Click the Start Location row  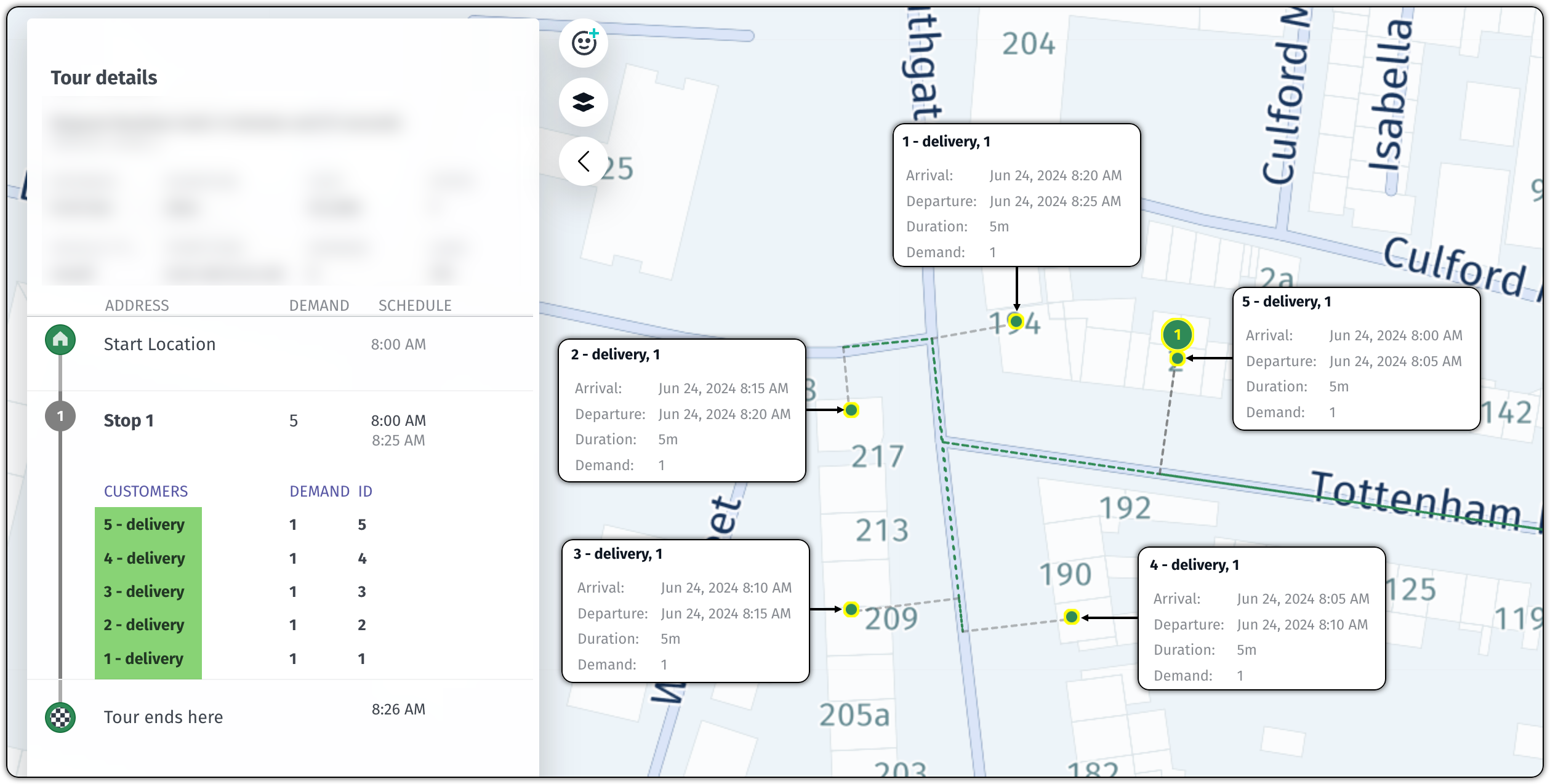(159, 344)
